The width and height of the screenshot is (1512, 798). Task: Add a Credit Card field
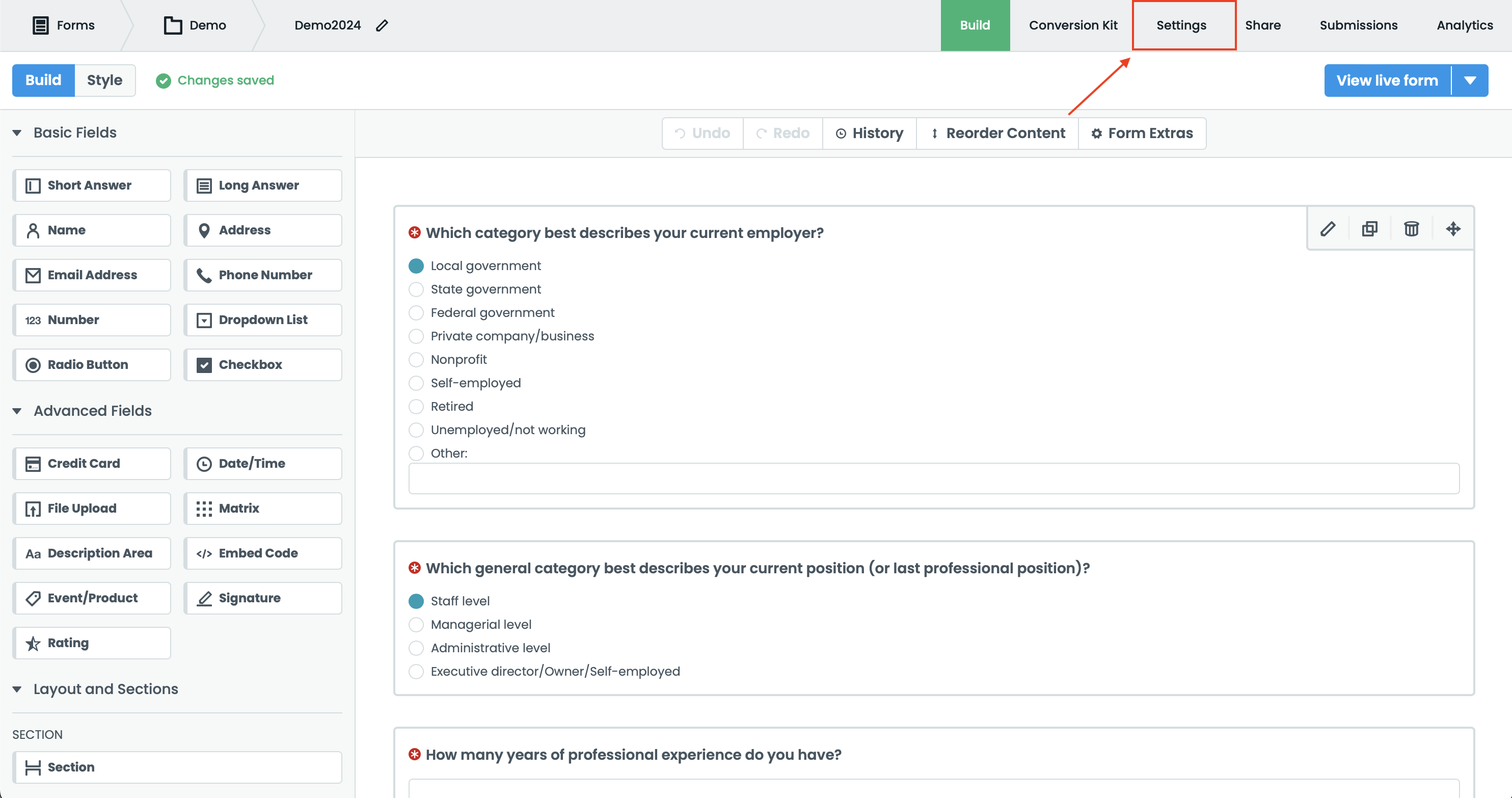point(92,463)
